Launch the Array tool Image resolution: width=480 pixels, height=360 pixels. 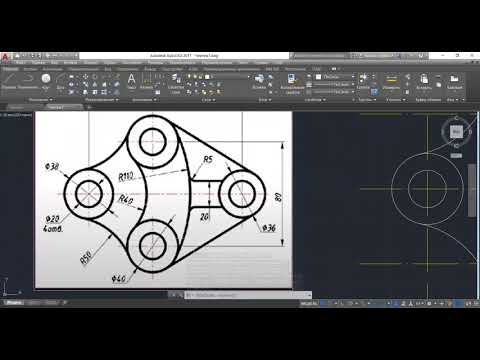pyautogui.click(x=105, y=92)
